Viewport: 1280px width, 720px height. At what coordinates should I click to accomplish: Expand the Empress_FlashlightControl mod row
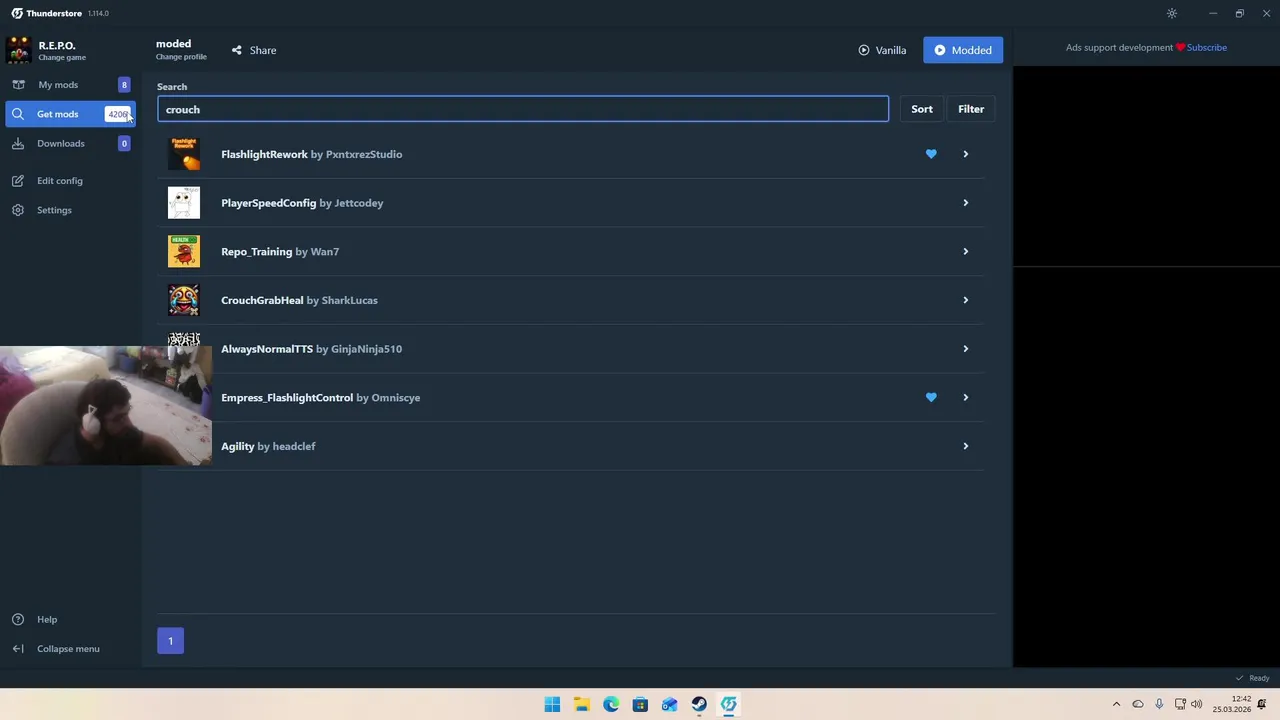tap(965, 398)
